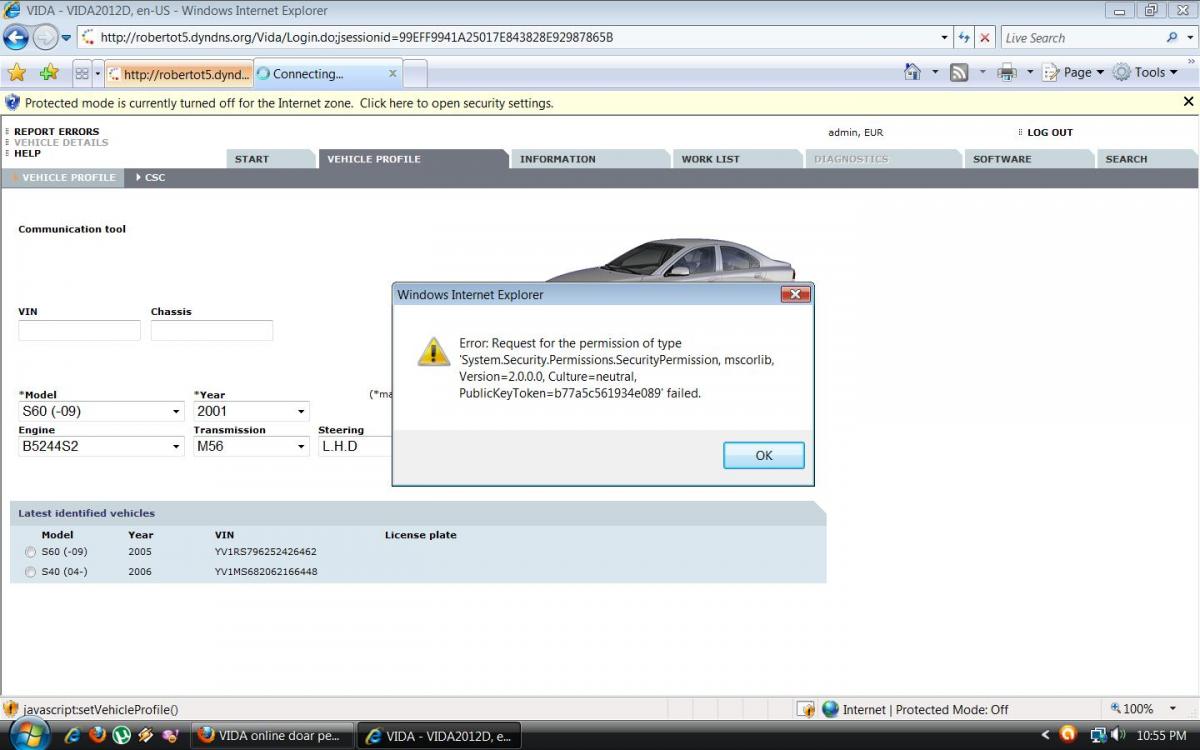Open the Favorites Center star icon

17,73
